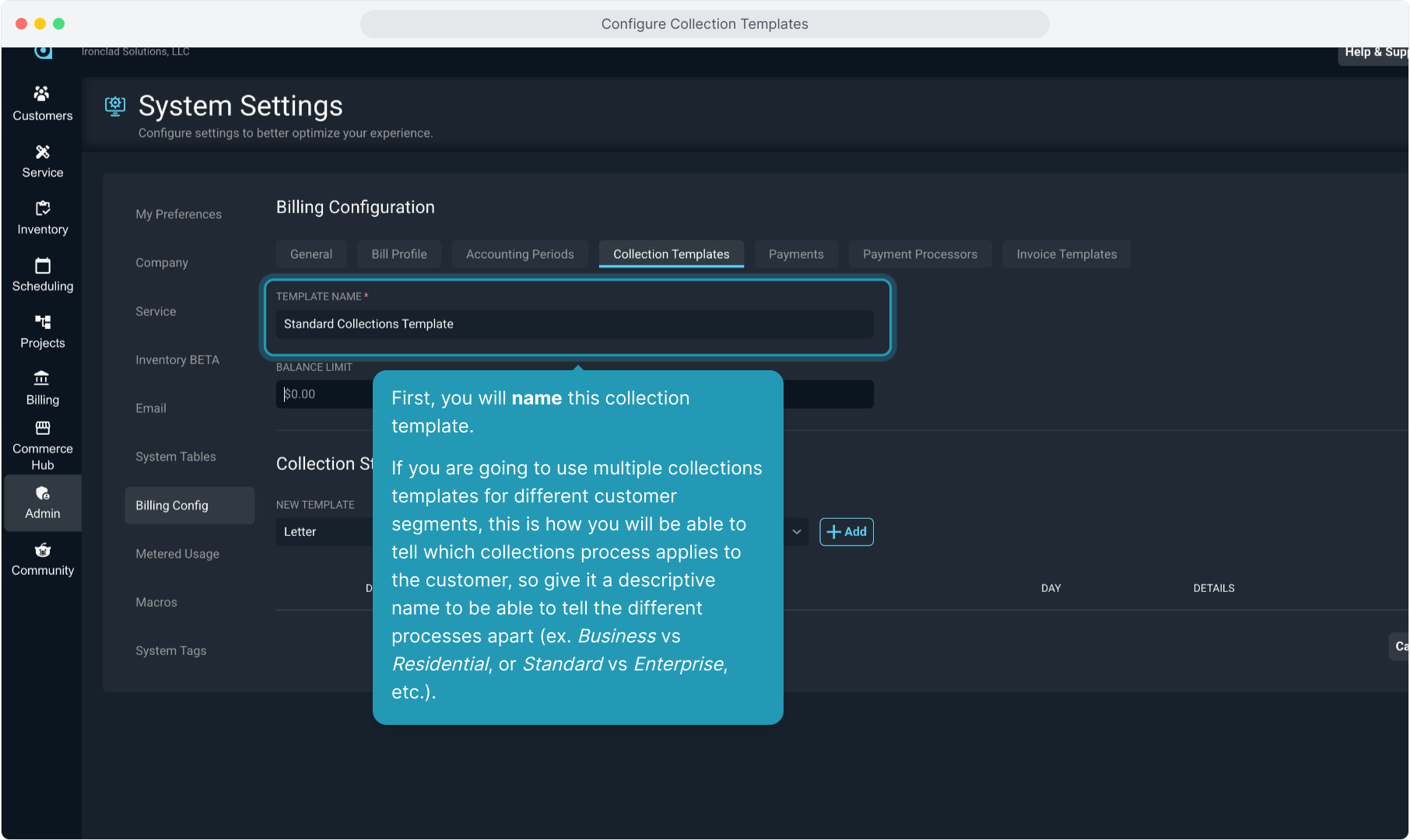This screenshot has height=840, width=1410.
Task: Select the Projects sidebar icon
Action: [x=42, y=322]
